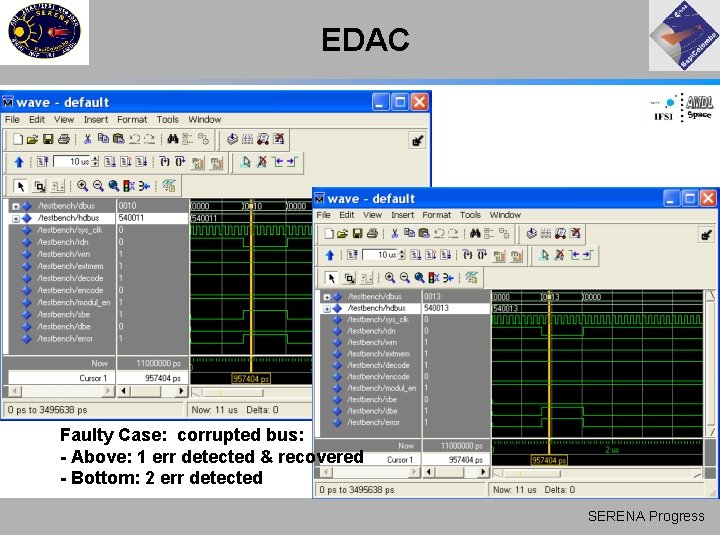Click Insert Cursor icon in front wave window
720x540 pixels.
(544, 255)
